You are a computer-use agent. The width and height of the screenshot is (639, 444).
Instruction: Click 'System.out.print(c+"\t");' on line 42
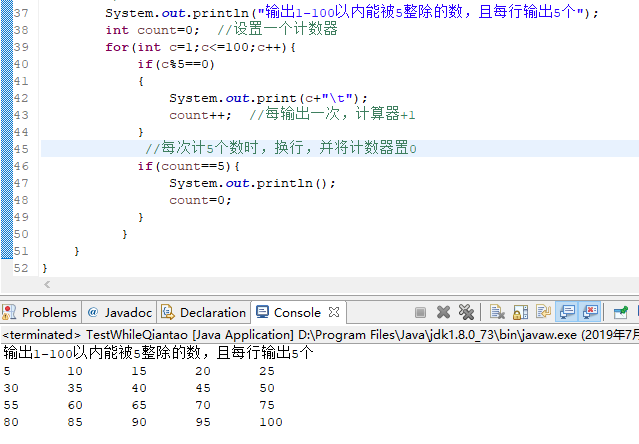click(x=269, y=98)
